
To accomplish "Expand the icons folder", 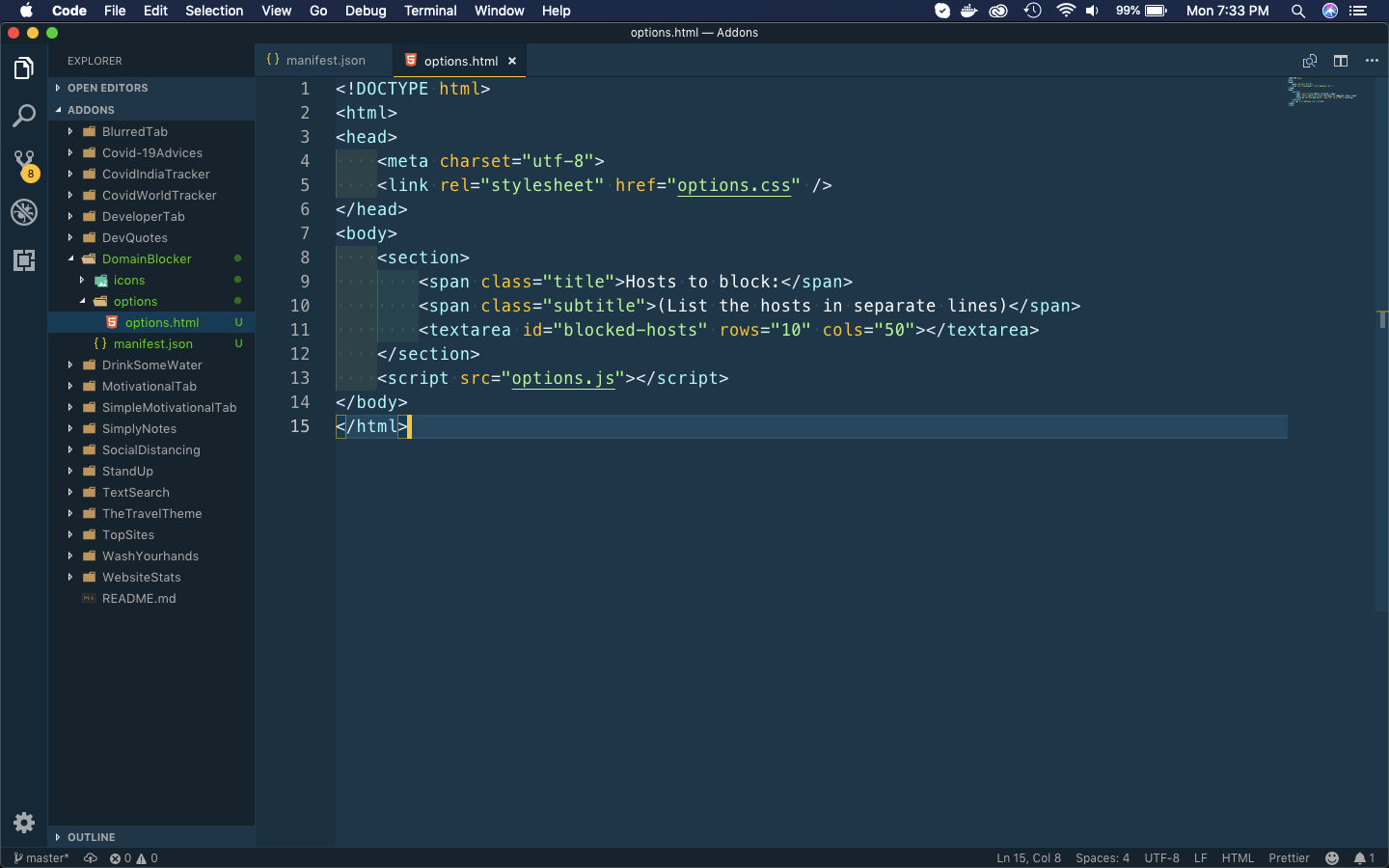I will coord(151,281).
